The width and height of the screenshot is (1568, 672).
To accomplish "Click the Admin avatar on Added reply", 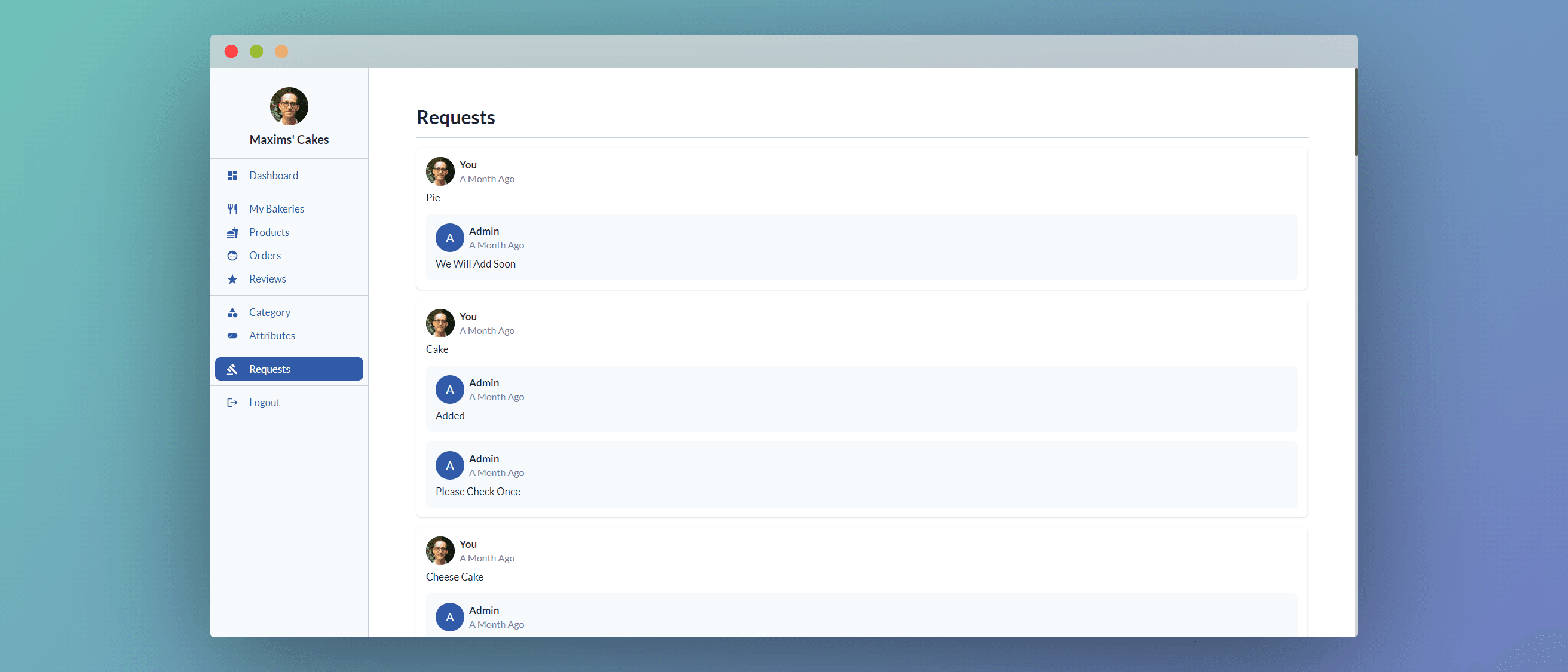I will (x=450, y=389).
